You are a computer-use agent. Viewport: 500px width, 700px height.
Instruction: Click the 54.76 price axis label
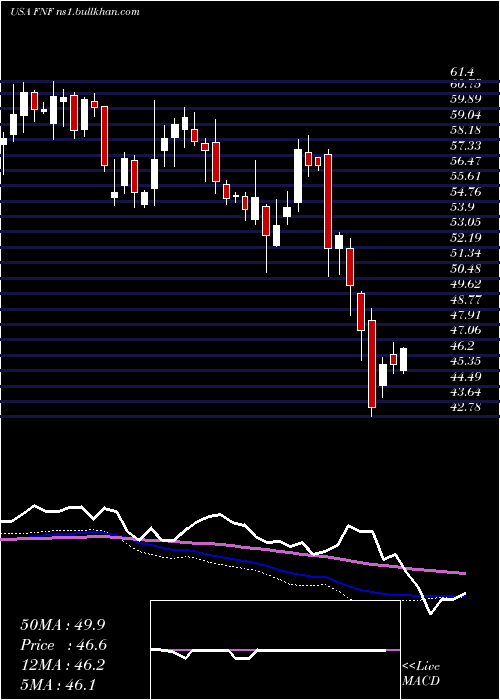466,192
